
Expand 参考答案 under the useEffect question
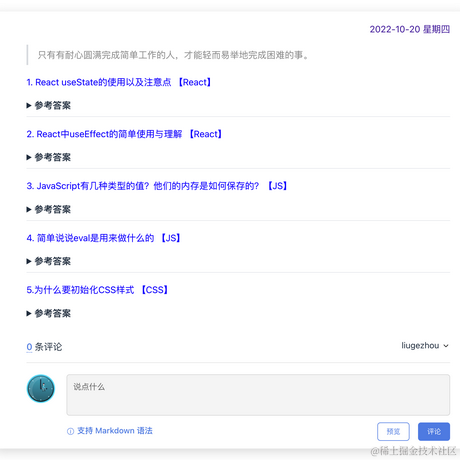pyautogui.click(x=49, y=157)
